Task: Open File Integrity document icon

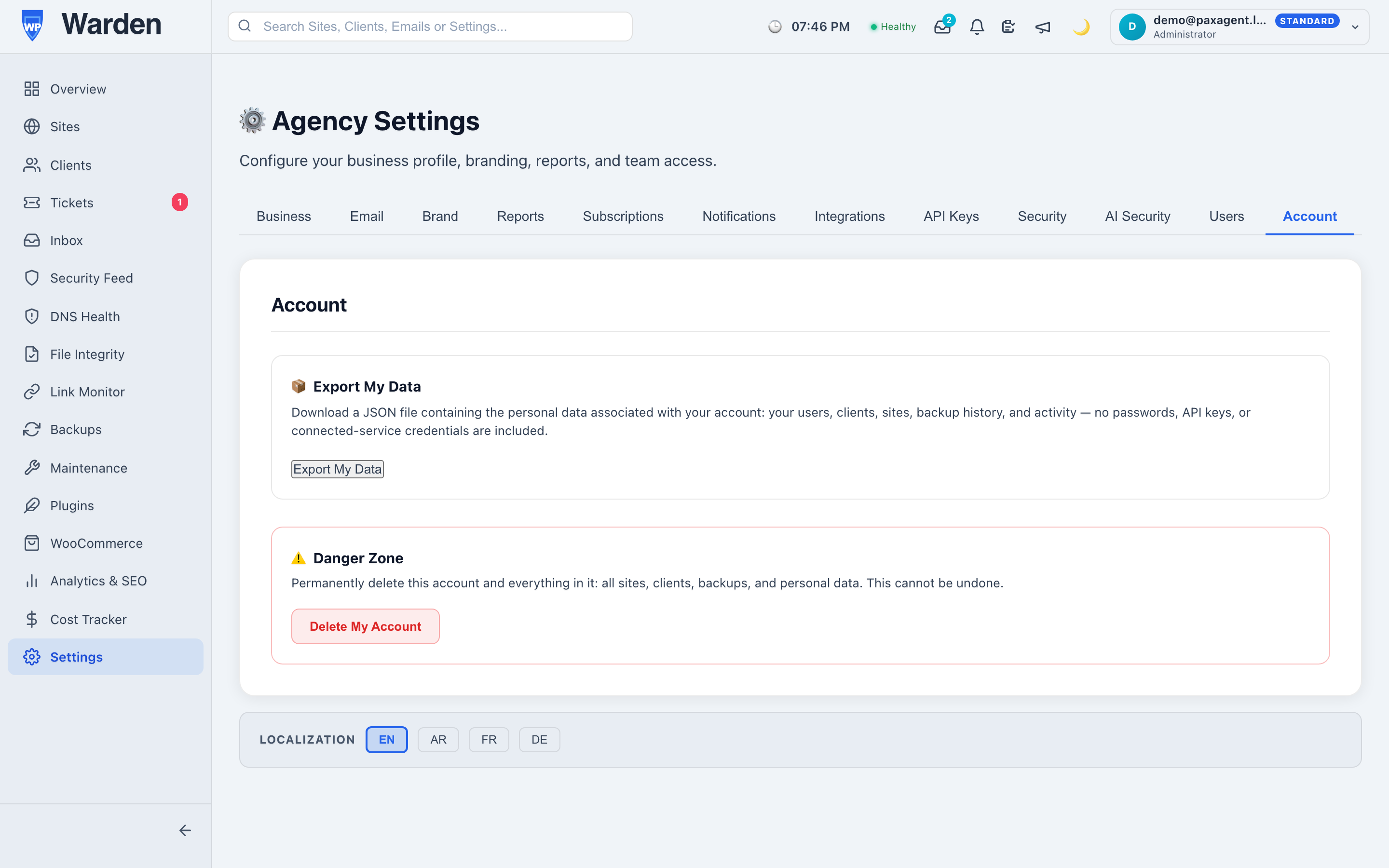Action: coord(31,354)
